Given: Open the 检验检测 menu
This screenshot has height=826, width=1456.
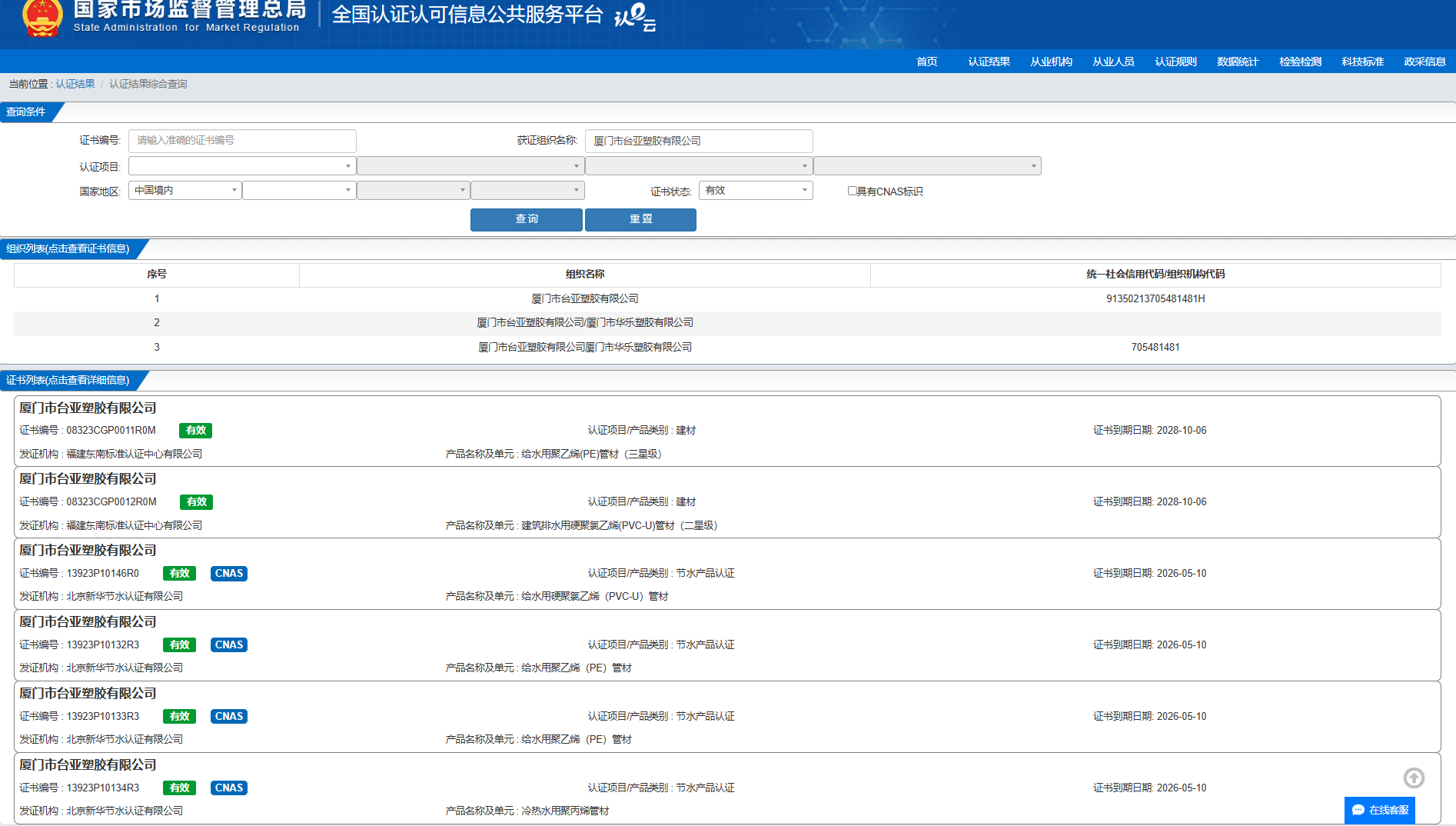Looking at the screenshot, I should click(x=1301, y=62).
